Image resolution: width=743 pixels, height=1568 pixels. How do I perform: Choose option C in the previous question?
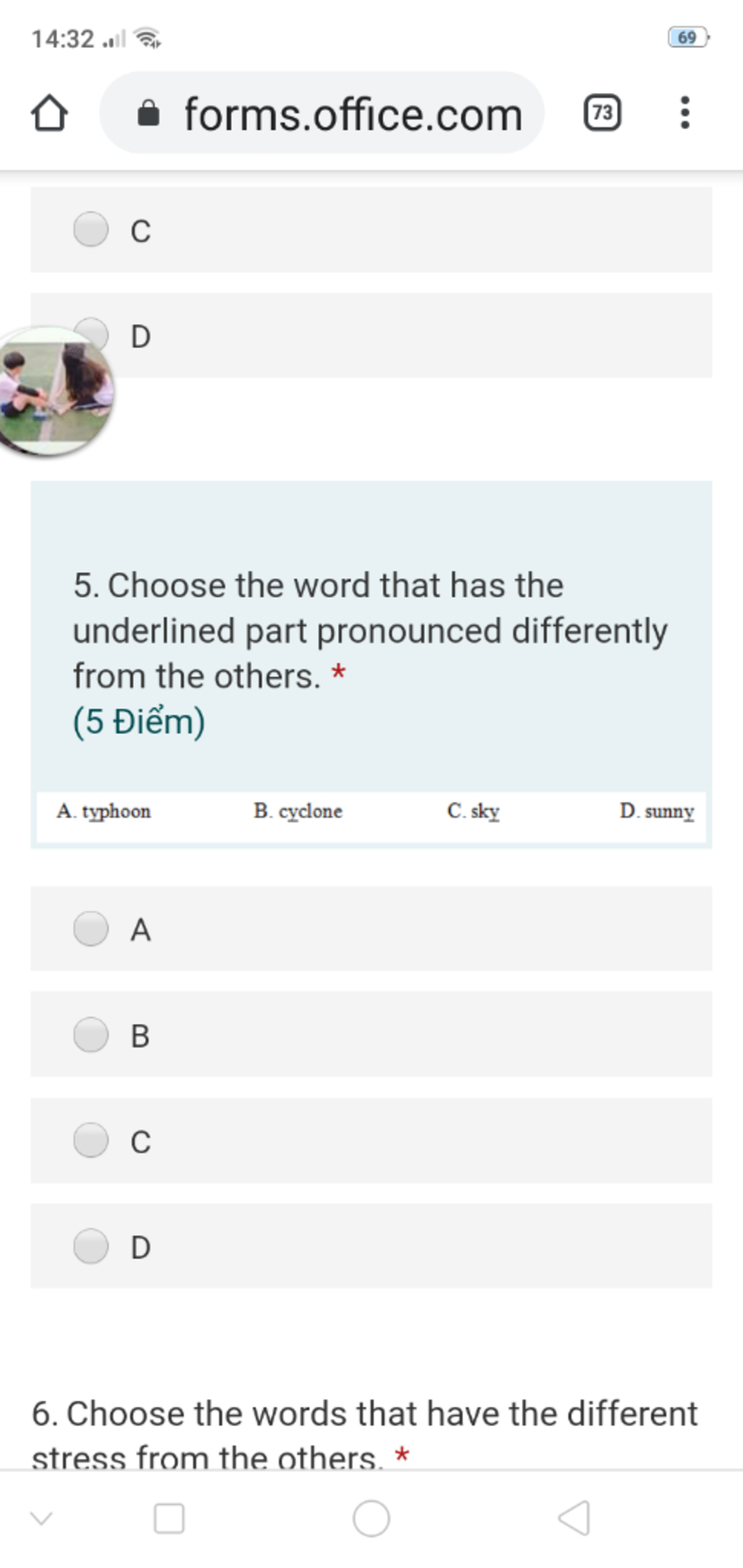point(371,230)
